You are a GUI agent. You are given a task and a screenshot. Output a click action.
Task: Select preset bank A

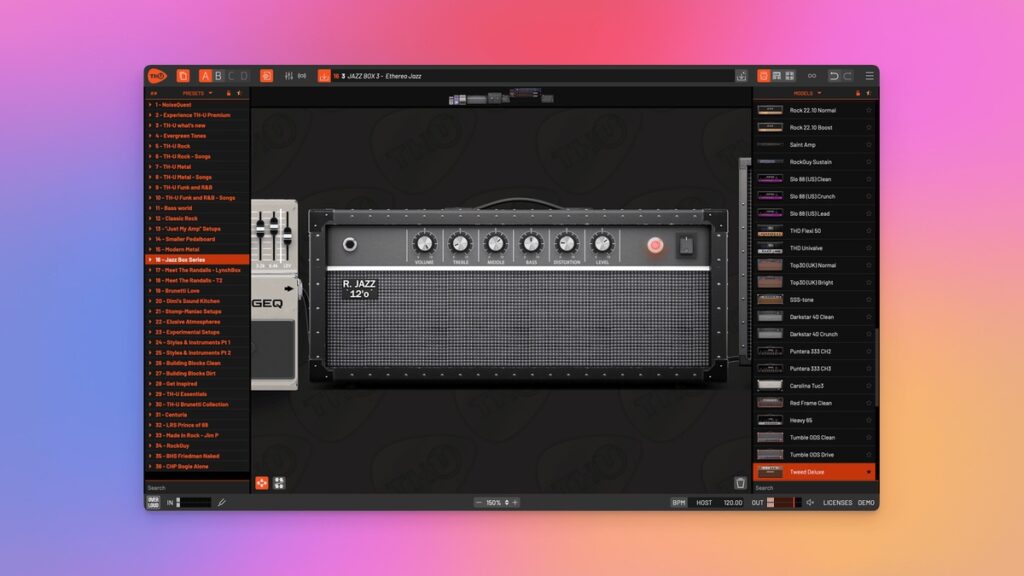205,75
